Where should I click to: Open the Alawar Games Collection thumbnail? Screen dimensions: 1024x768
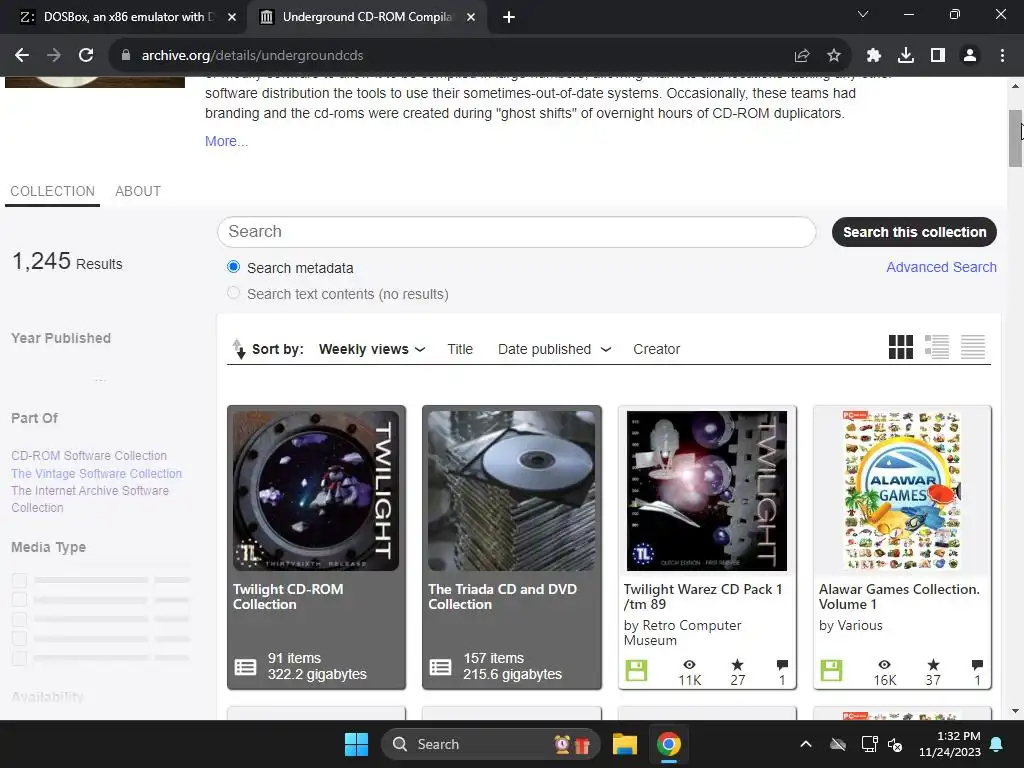(902, 490)
